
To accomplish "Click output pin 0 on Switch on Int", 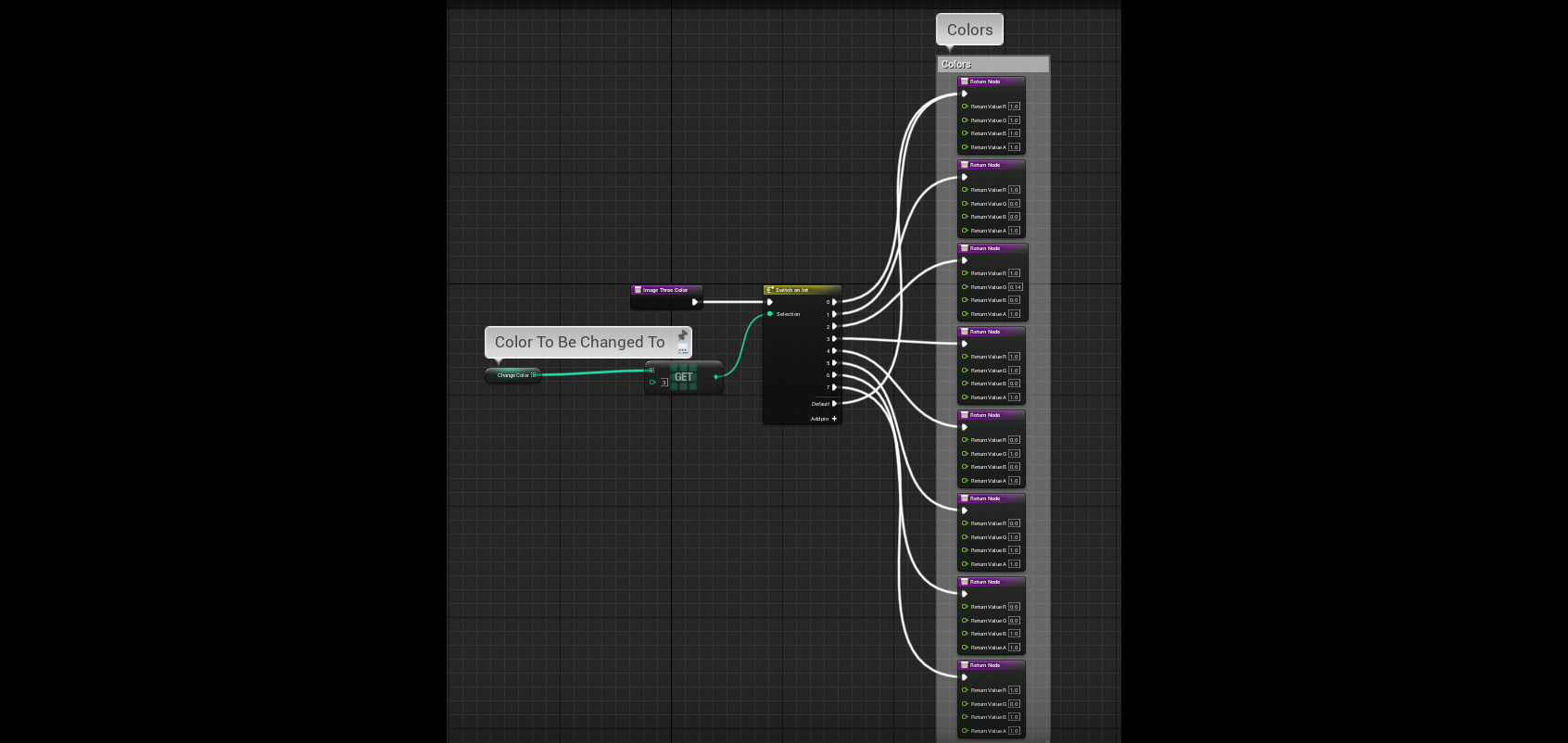I will click(834, 302).
